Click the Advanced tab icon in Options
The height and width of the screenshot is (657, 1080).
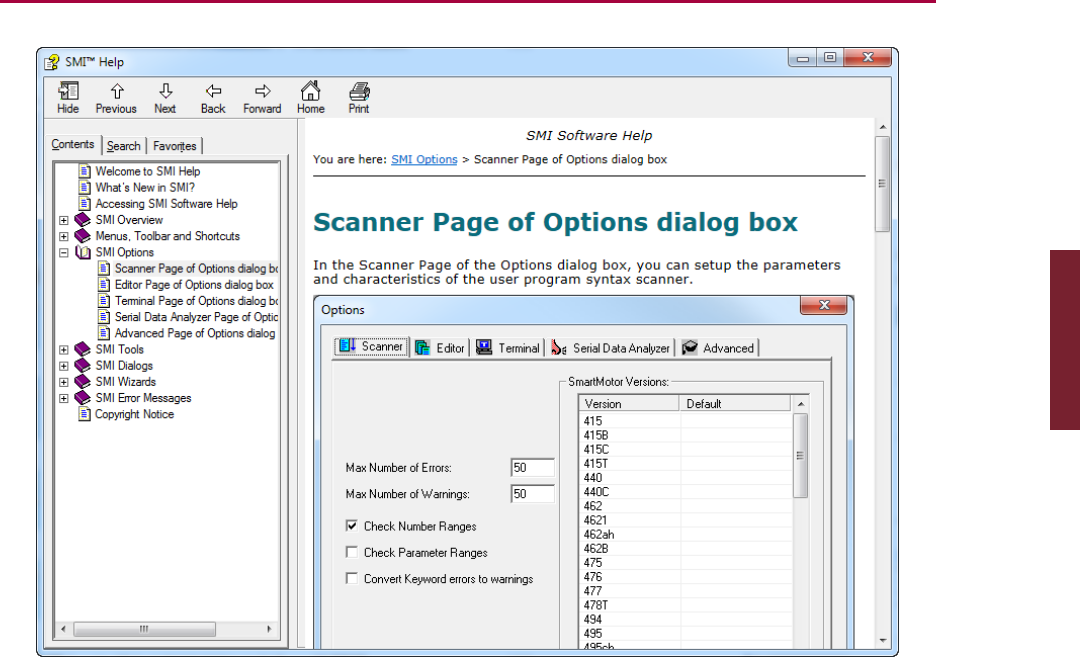[690, 347]
